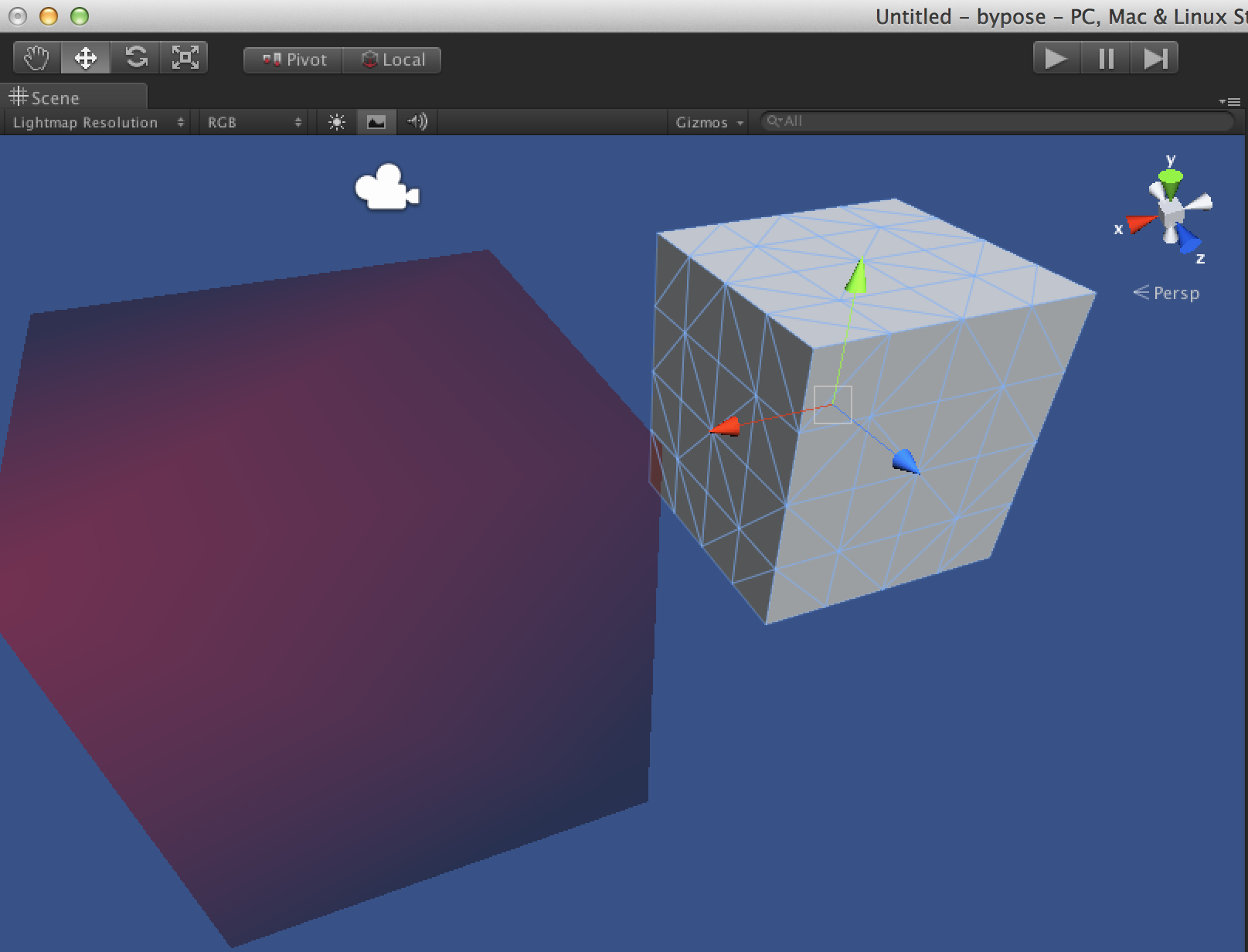Viewport: 1248px width, 952px height.
Task: Enable scene audio with the speaker icon
Action: [417, 121]
